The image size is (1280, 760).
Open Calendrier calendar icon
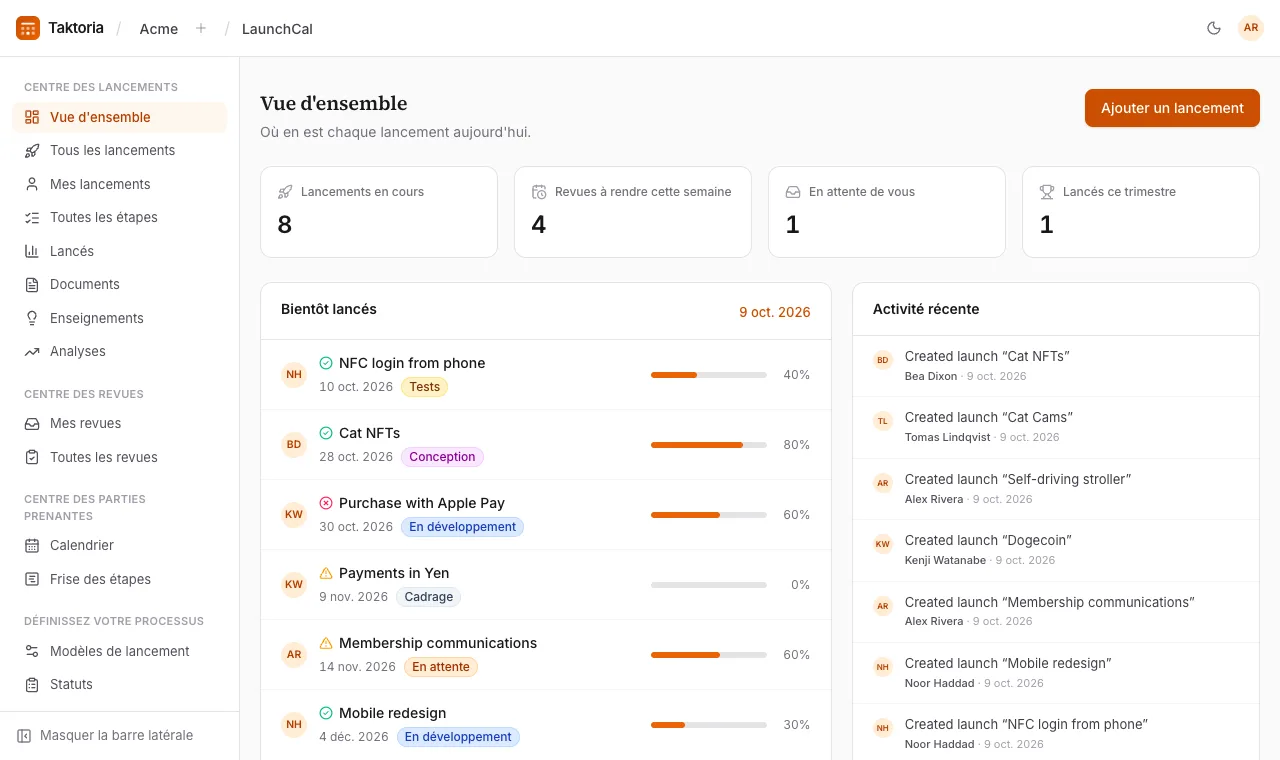click(32, 545)
